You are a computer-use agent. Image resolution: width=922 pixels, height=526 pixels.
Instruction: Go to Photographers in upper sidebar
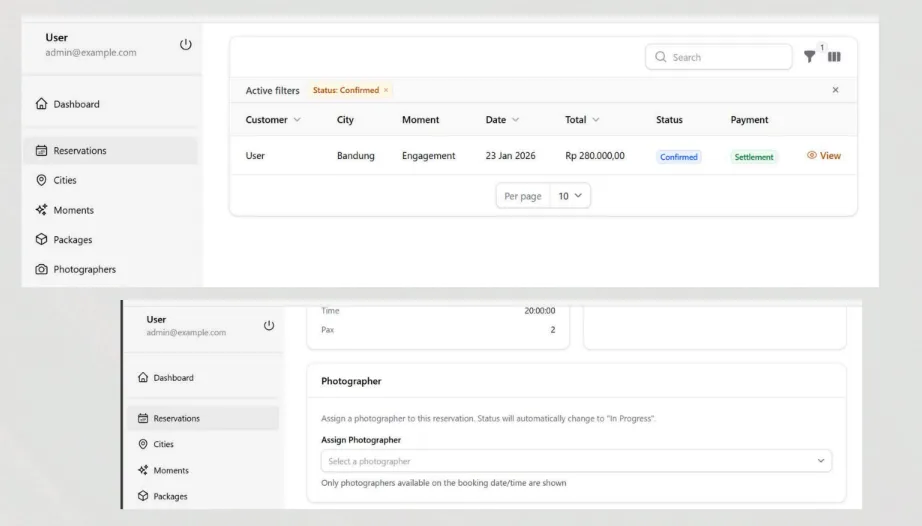(111, 269)
